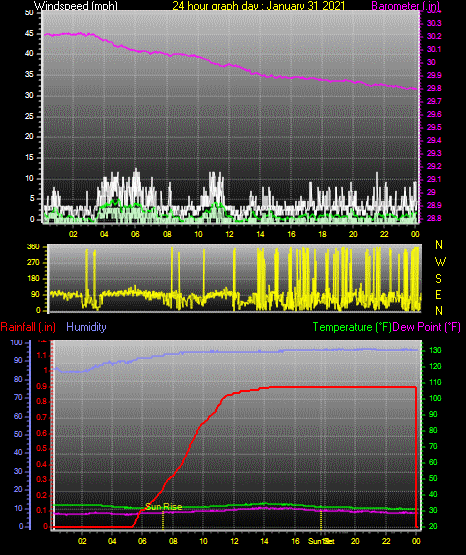466x555 pixels.
Task: Click the compass letter E beside direction chart
Action: (x=438, y=294)
